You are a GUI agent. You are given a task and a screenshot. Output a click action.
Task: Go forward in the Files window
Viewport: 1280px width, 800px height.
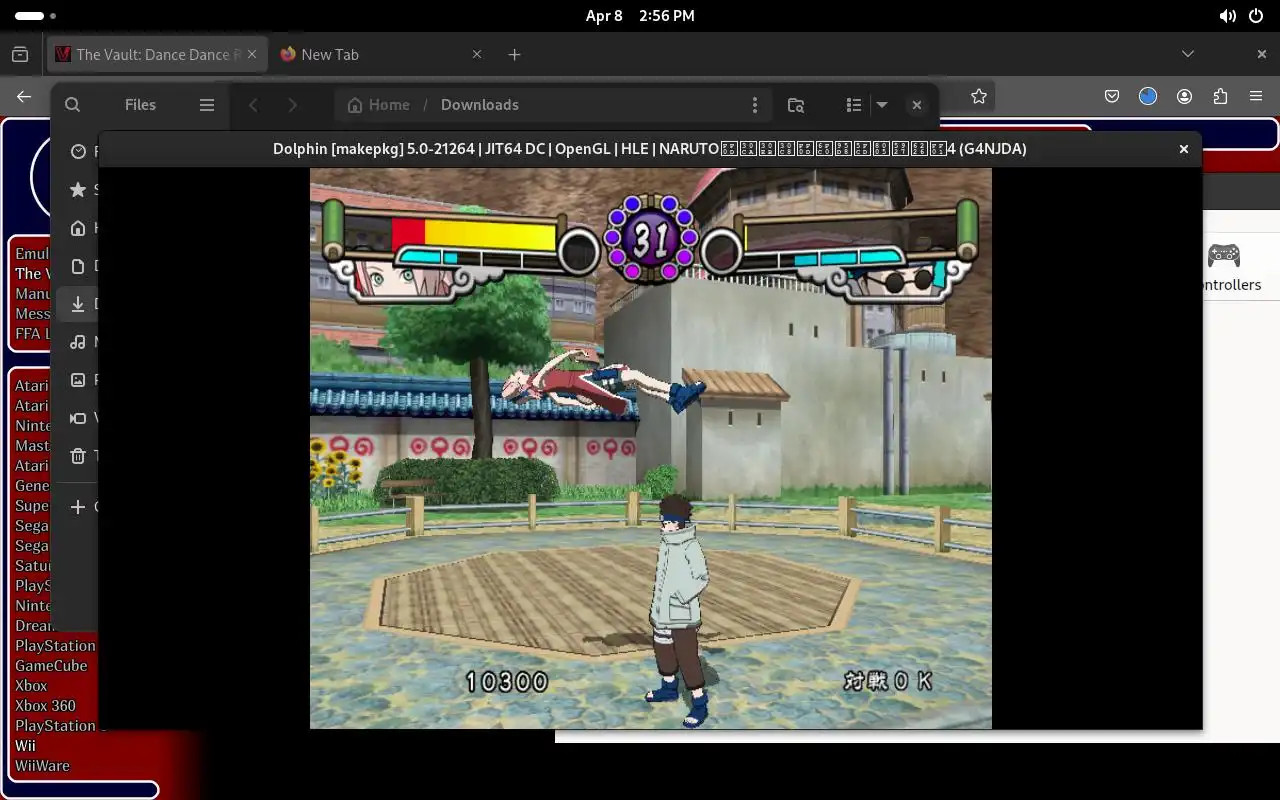coord(292,105)
